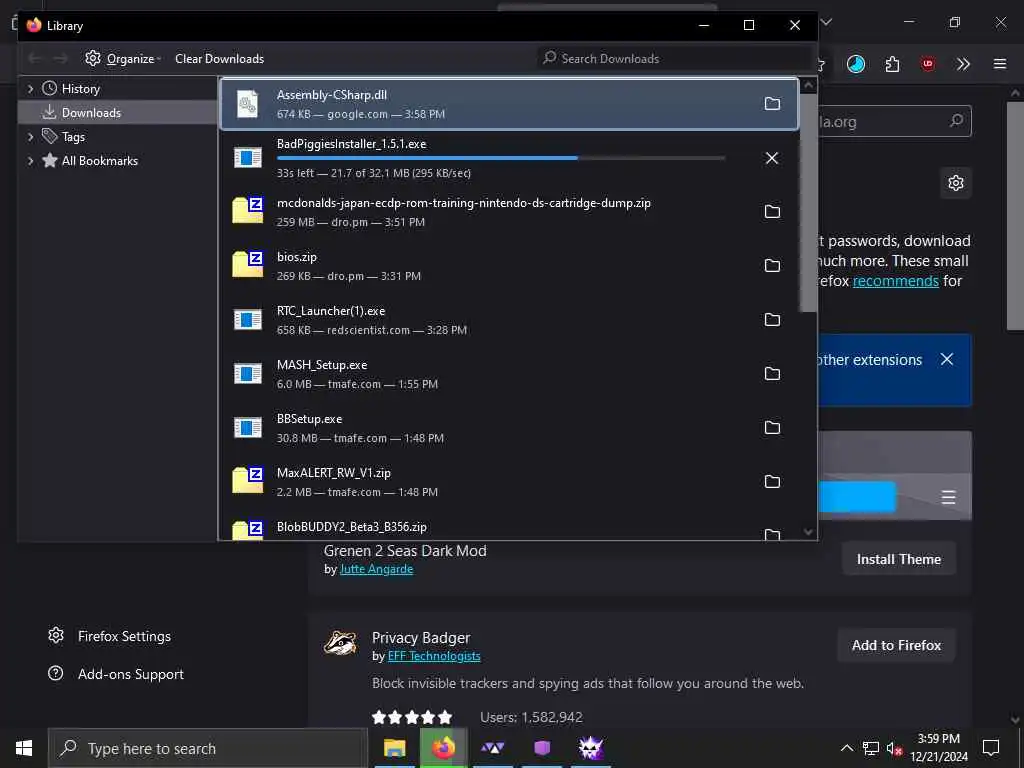Image resolution: width=1024 pixels, height=768 pixels.
Task: Select the BBSetup.exe file name
Action: click(310, 419)
